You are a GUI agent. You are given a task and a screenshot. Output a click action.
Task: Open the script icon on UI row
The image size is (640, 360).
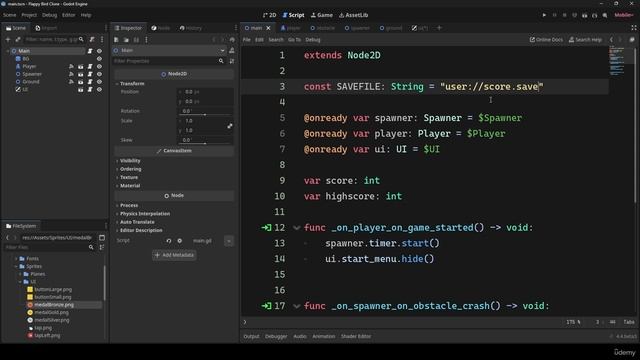90,89
